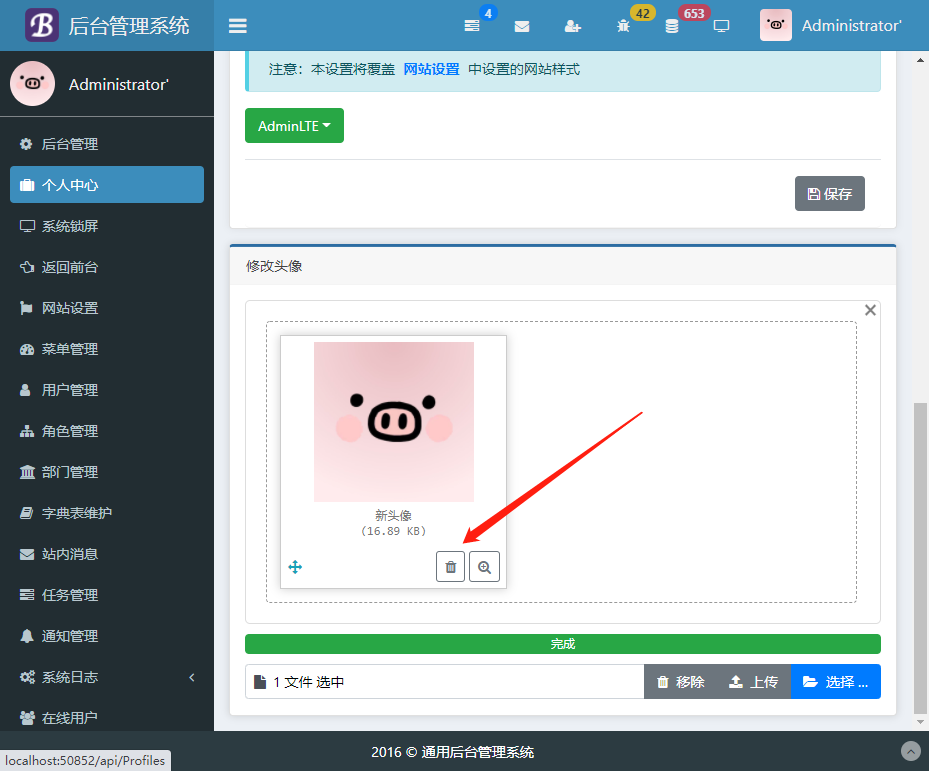Screen dimensions: 929x771
Task: Open tasks icon with badge 4
Action: (x=472, y=25)
